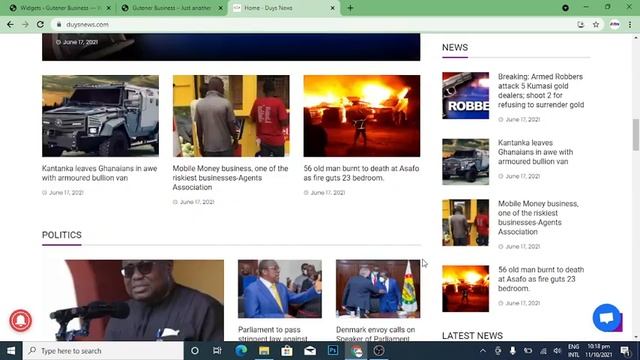640x360 pixels.
Task: Click the page vertical scrollbar thumb
Action: [x=636, y=135]
